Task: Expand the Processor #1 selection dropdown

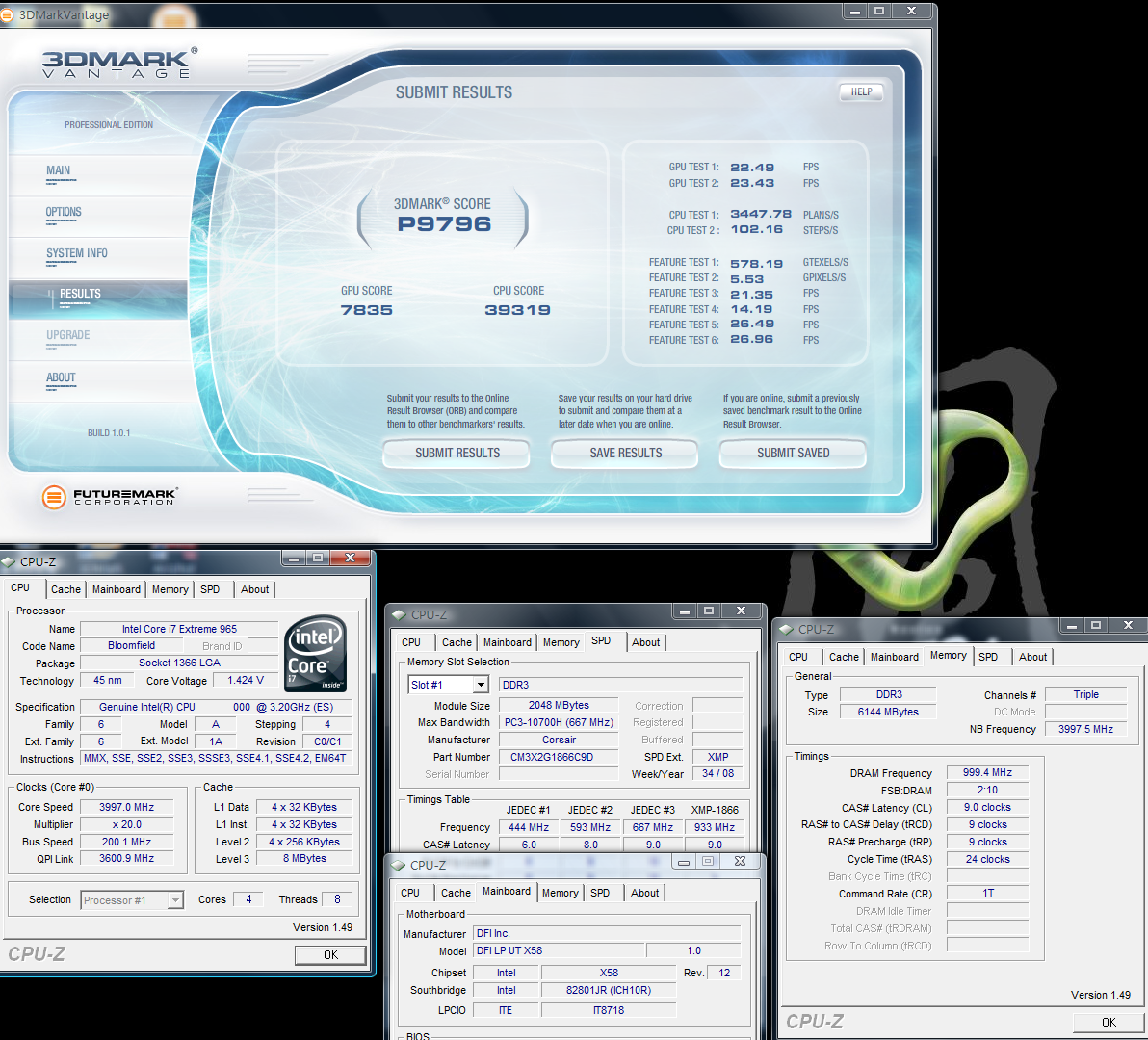Action: [x=175, y=900]
